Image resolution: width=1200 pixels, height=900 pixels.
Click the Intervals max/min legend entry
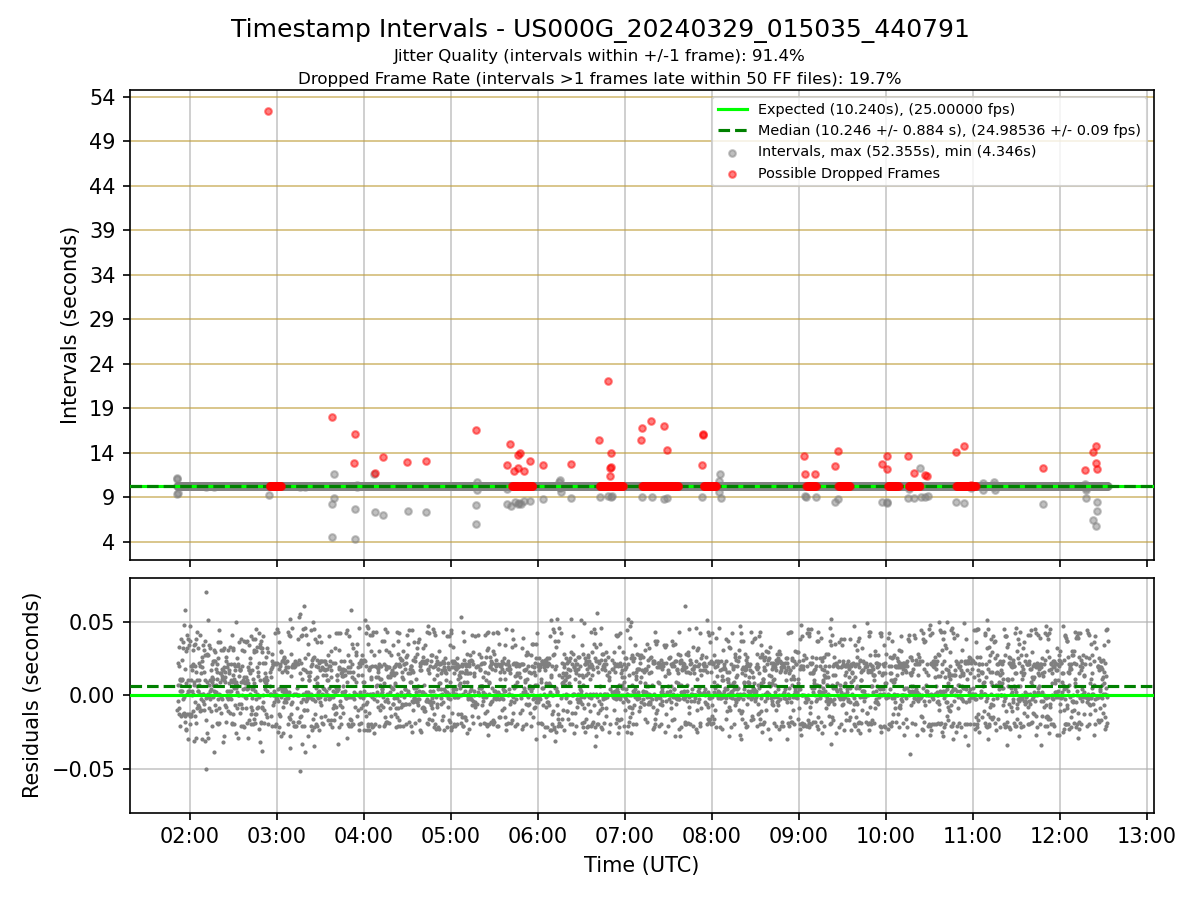click(880, 151)
